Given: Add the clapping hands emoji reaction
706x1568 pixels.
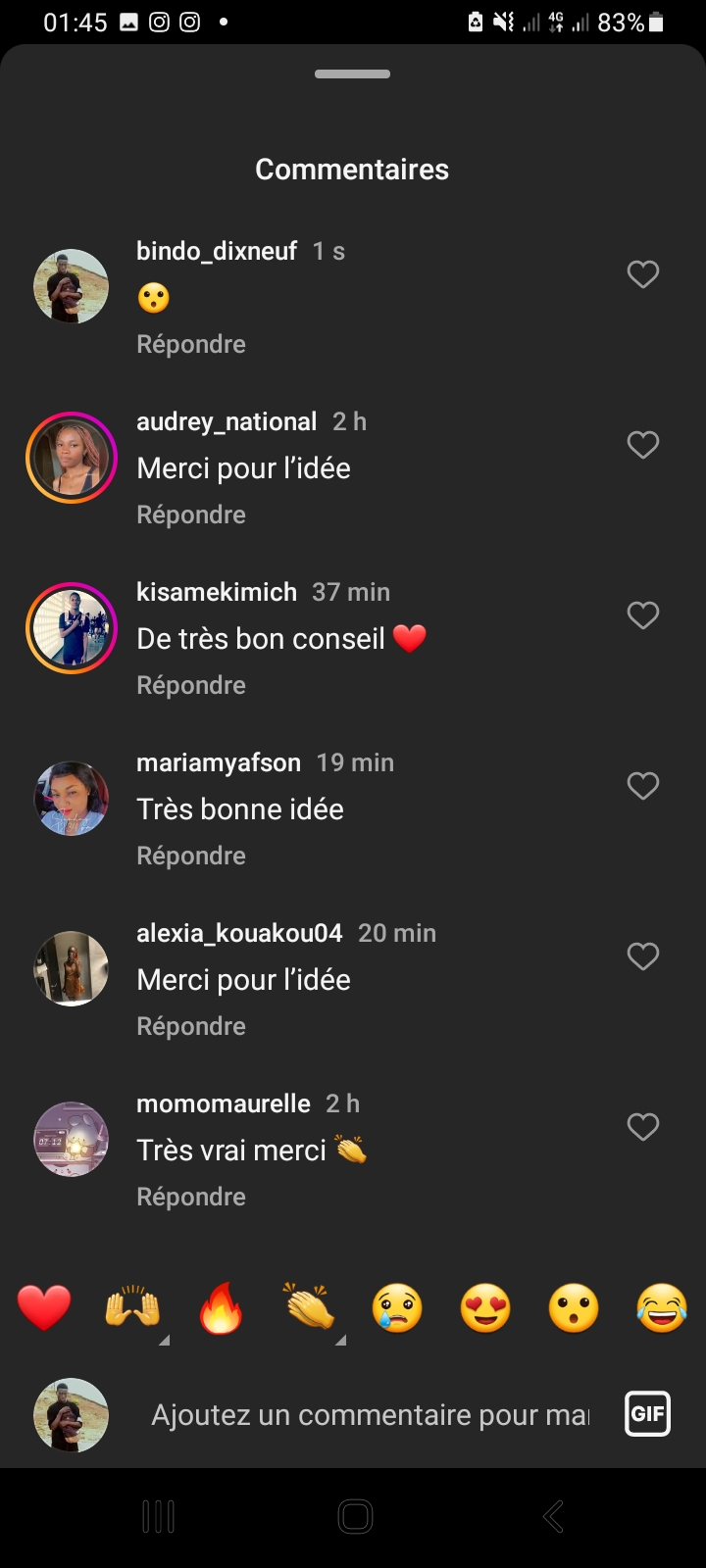Looking at the screenshot, I should pyautogui.click(x=309, y=1308).
